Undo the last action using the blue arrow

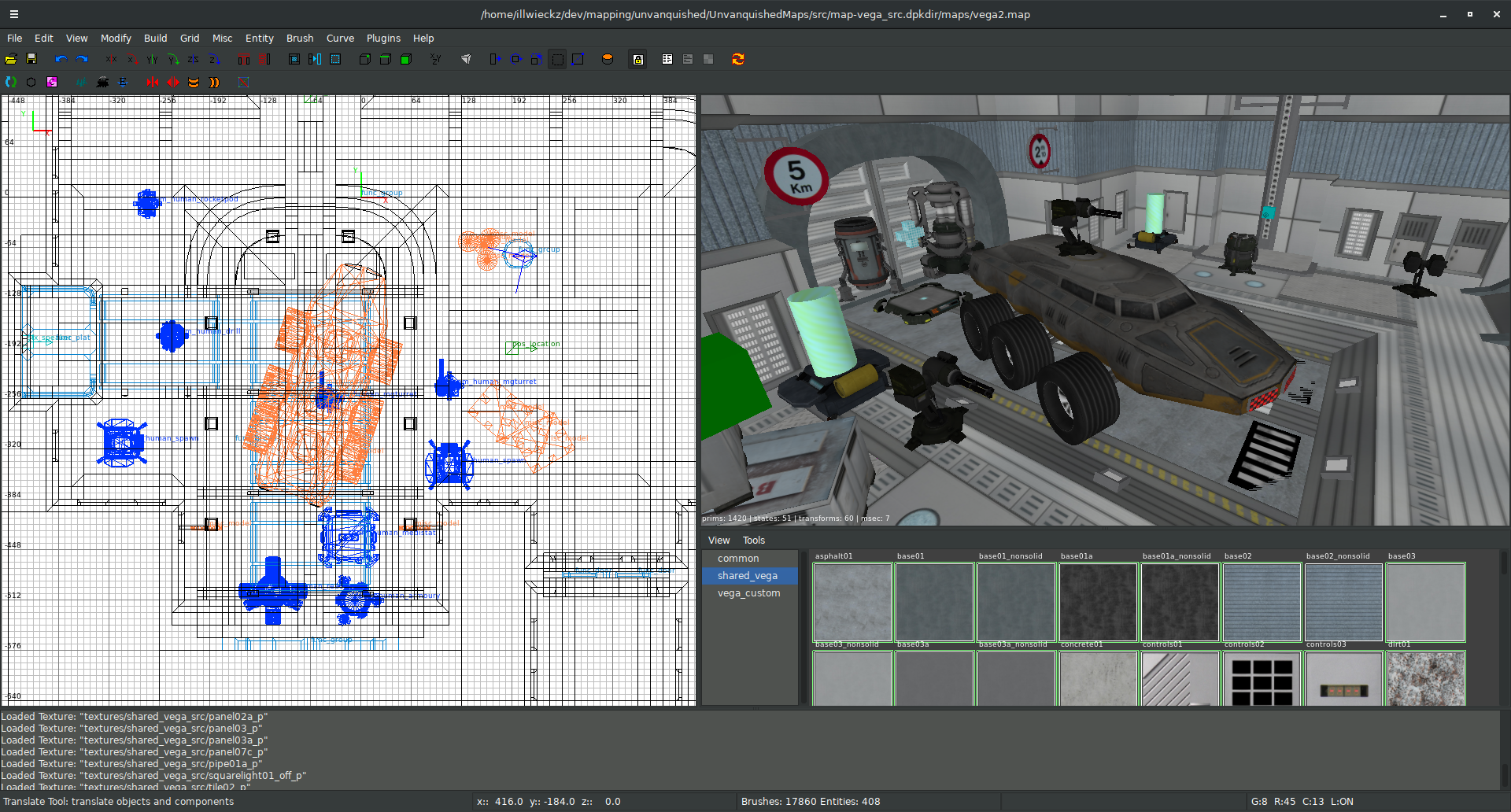[x=61, y=59]
